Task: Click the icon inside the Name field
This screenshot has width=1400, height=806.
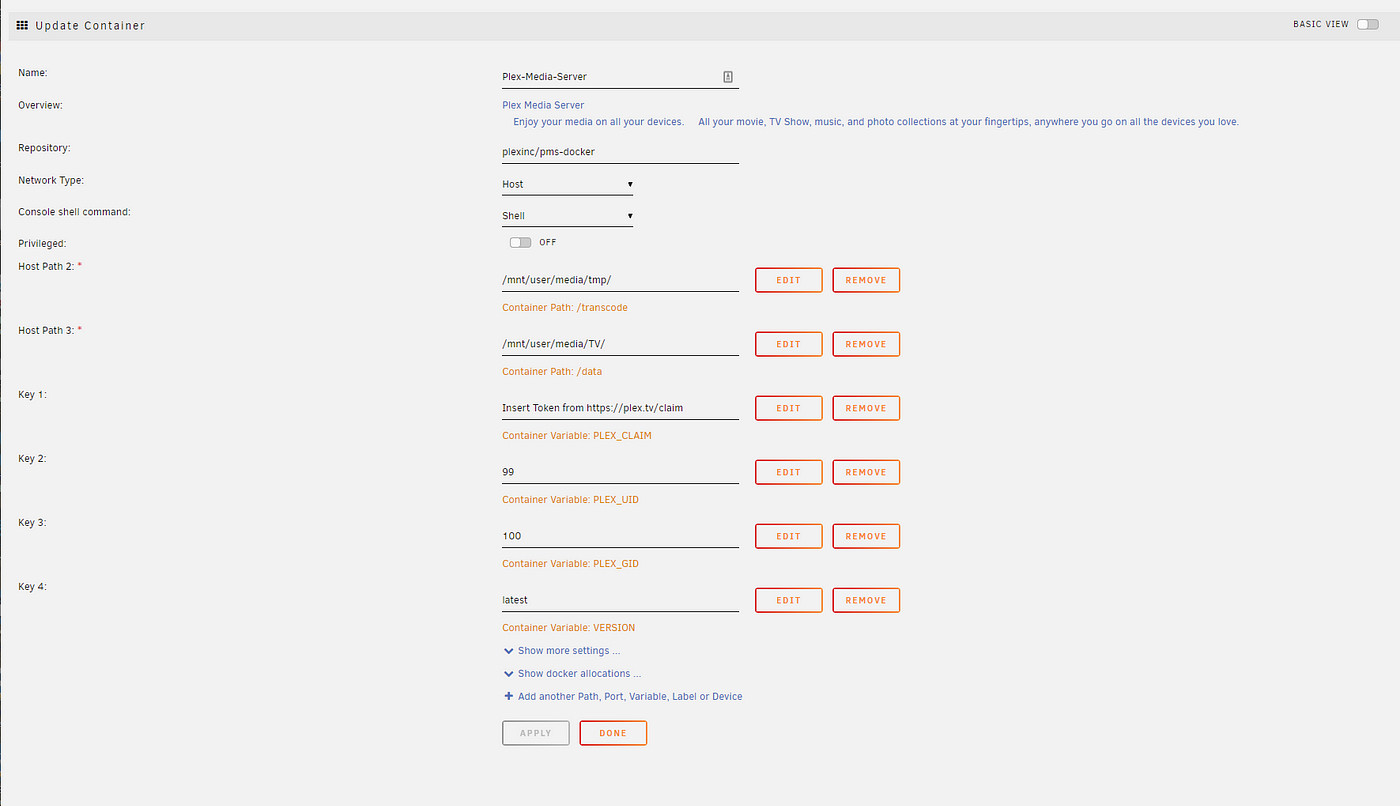Action: 728,76
